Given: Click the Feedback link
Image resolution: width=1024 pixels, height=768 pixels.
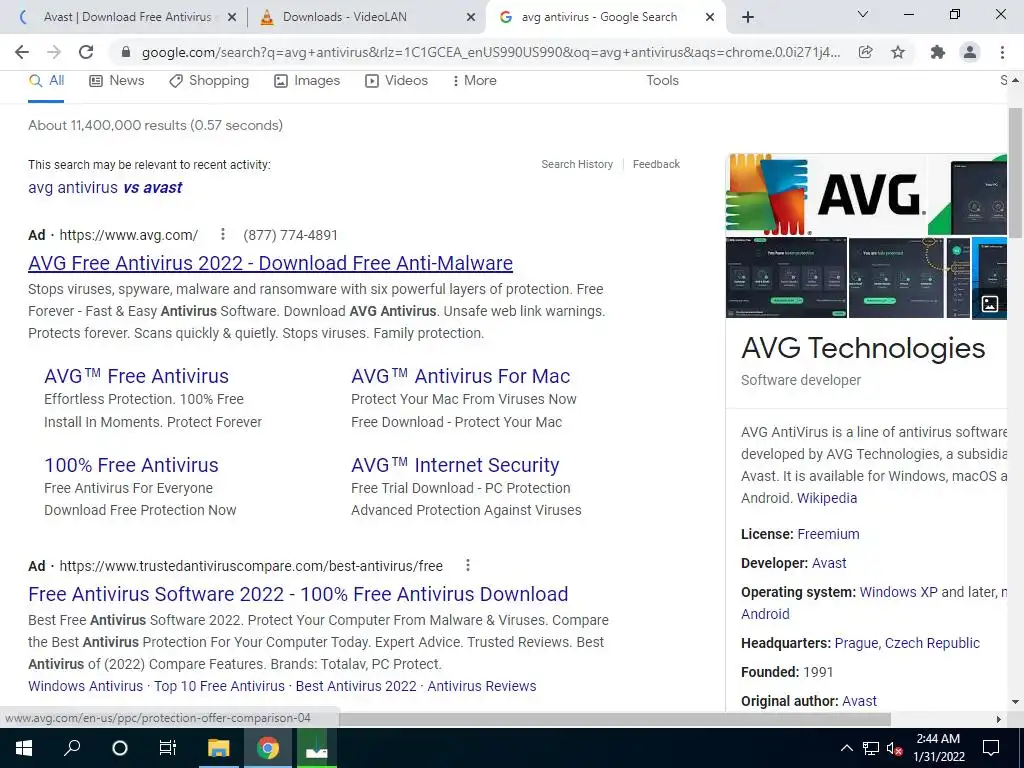Looking at the screenshot, I should pyautogui.click(x=656, y=165).
